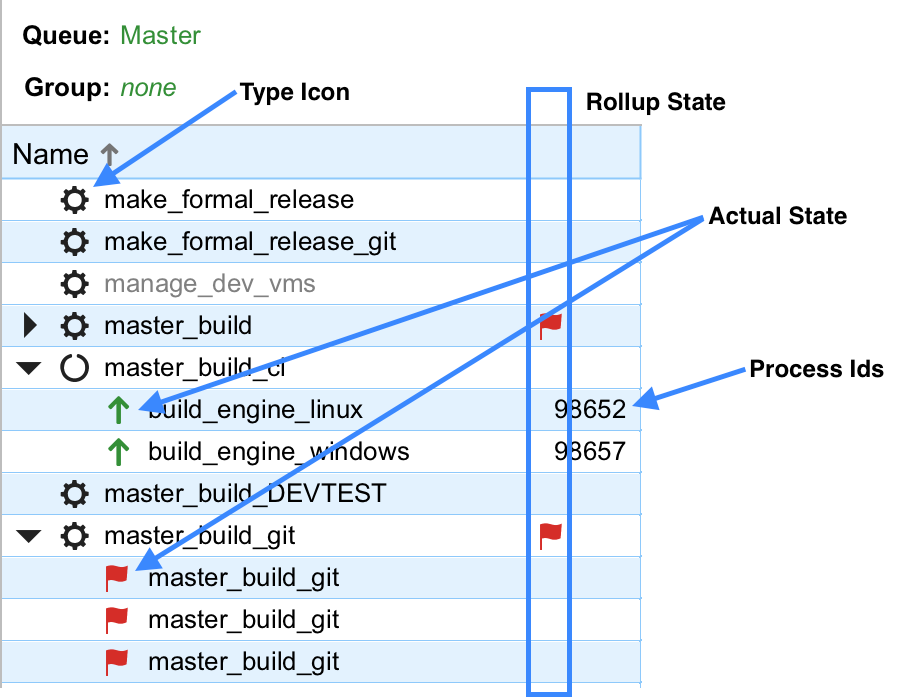Collapse the master_build_ci tree node
The width and height of the screenshot is (900, 700).
(x=30, y=369)
